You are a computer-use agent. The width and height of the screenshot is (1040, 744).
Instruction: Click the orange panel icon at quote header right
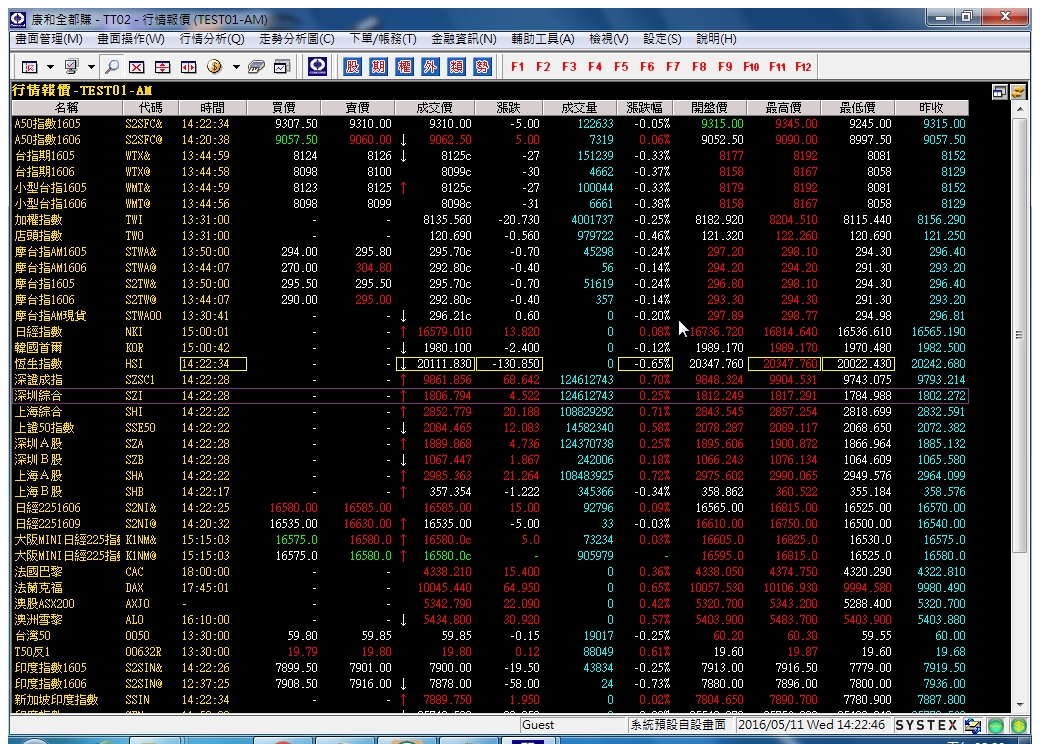[x=1018, y=92]
